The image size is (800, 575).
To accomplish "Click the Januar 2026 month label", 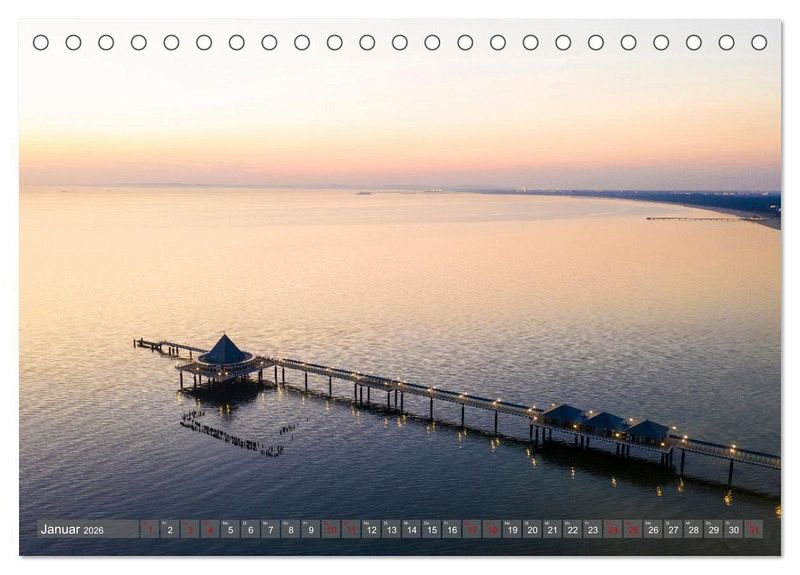I will [x=72, y=530].
